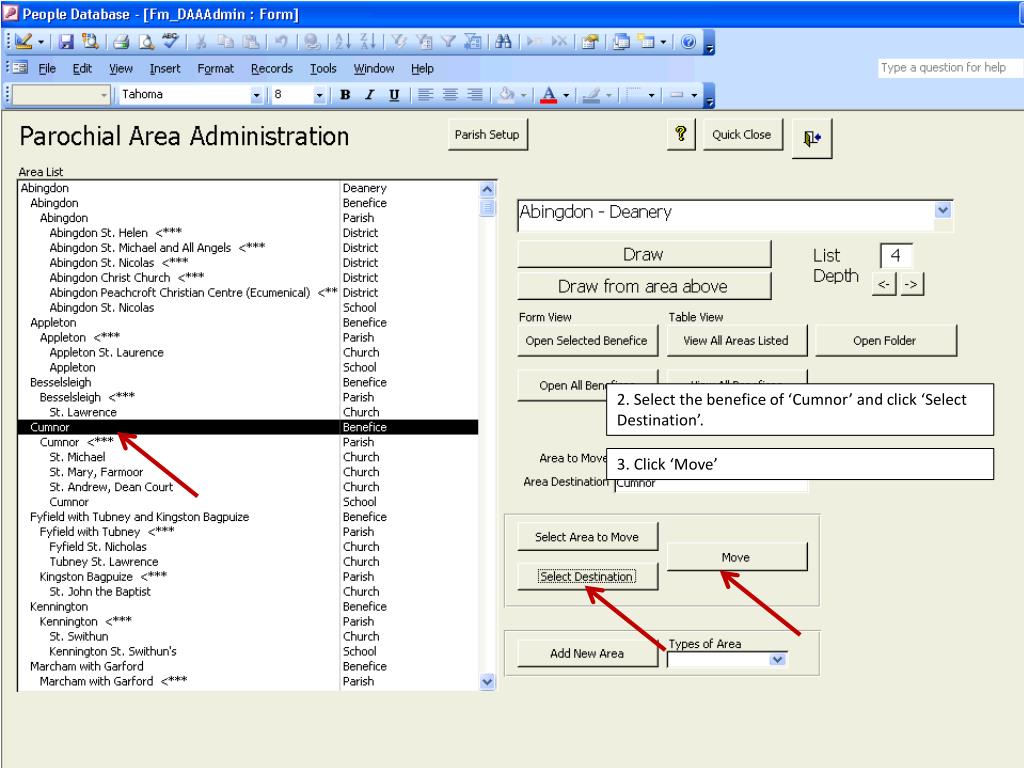Select Kingston Bagpuize parish row
The image size is (1024, 768).
248,577
